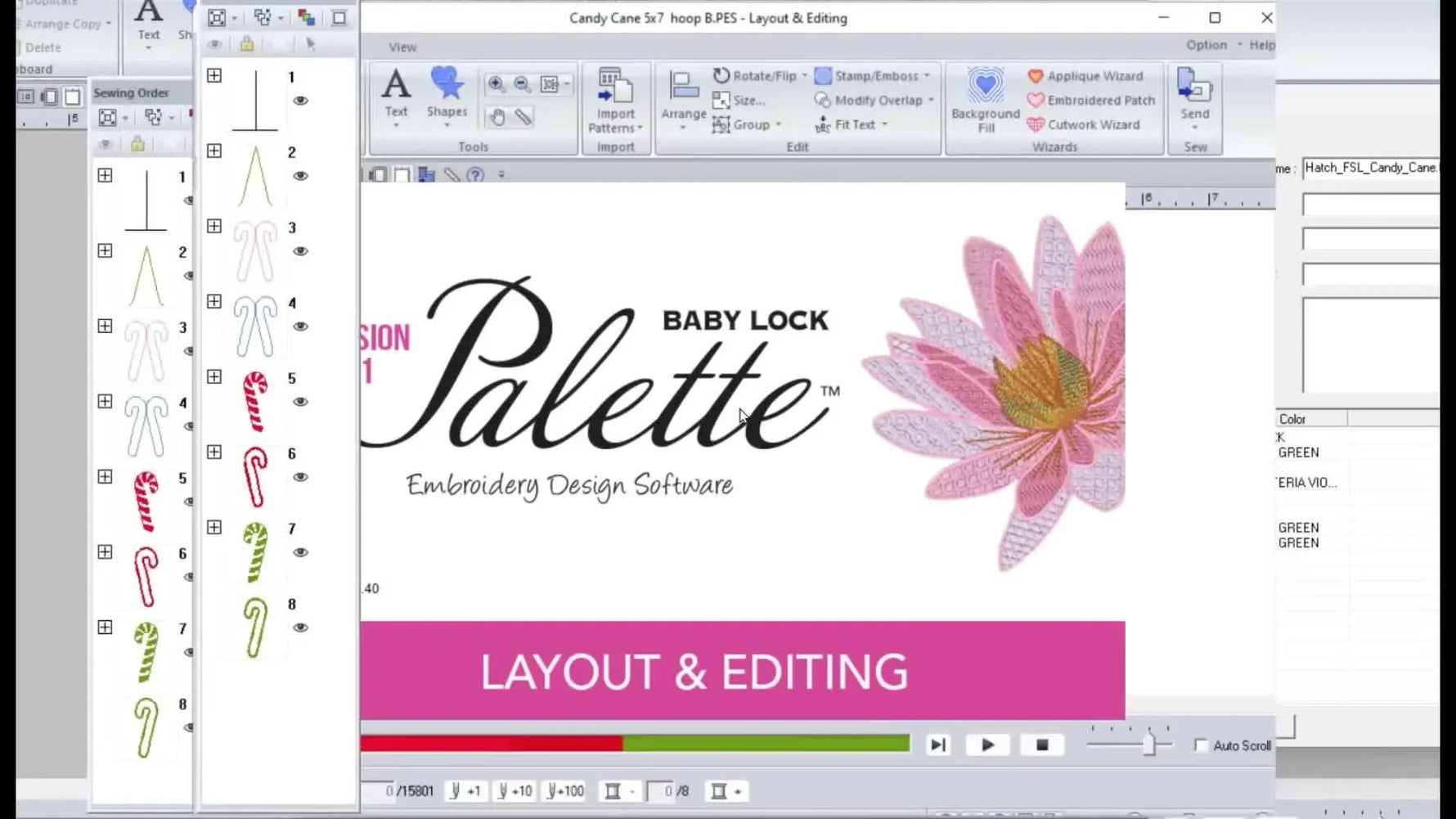
Task: Adjust the simulation speed slider
Action: [x=1148, y=744]
